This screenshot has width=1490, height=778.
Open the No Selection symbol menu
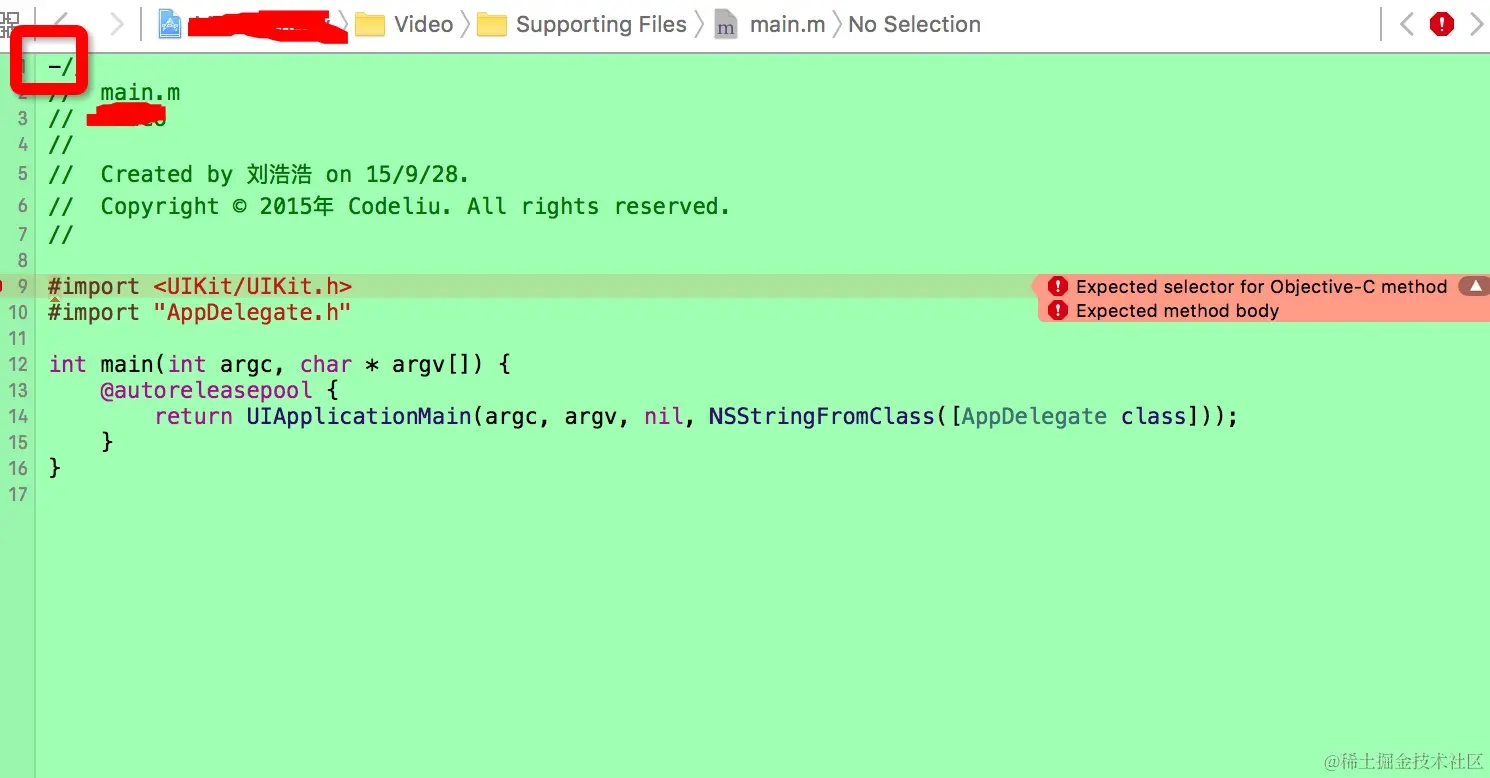pyautogui.click(x=914, y=24)
